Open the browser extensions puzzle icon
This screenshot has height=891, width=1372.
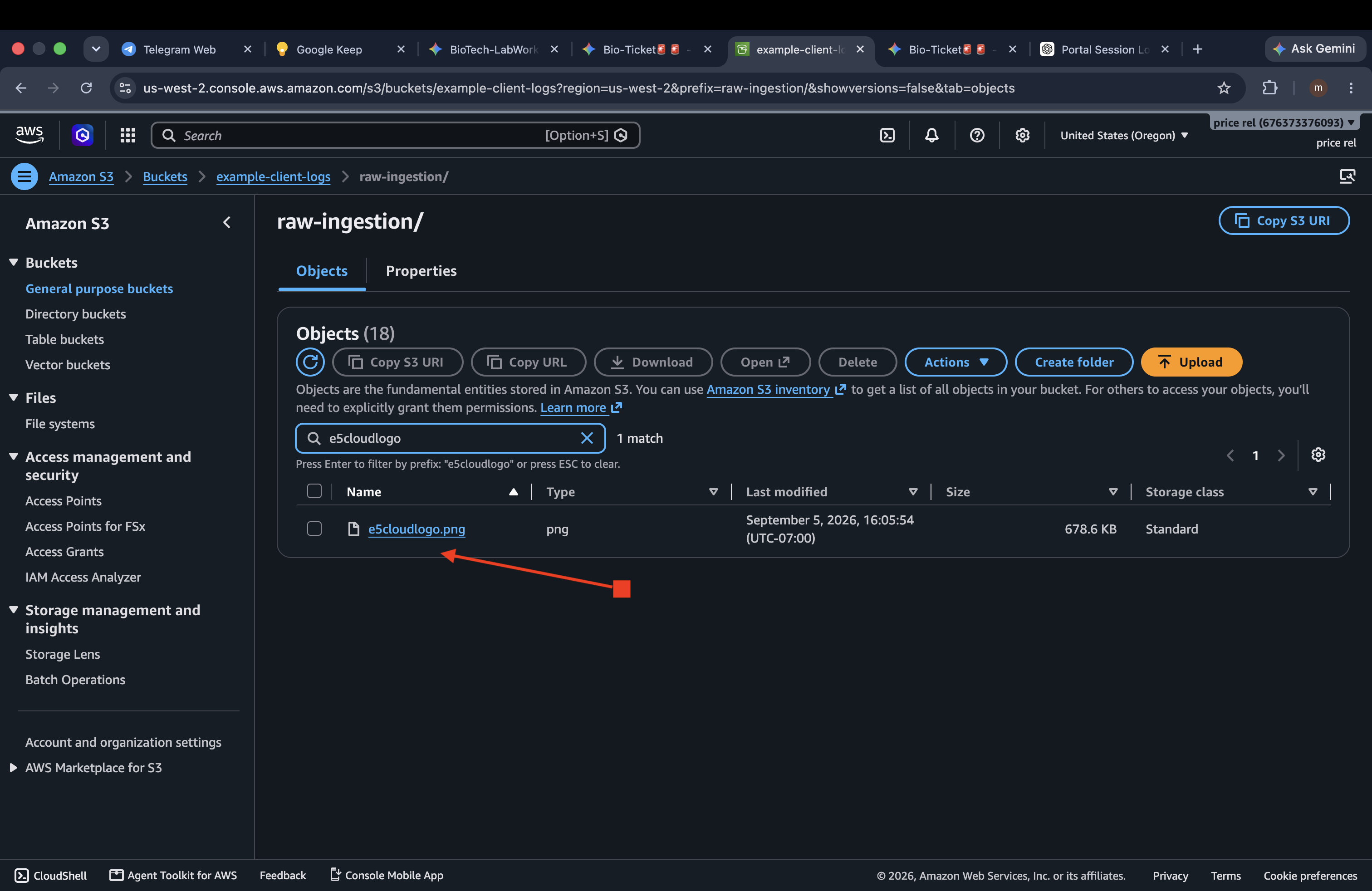click(1269, 88)
